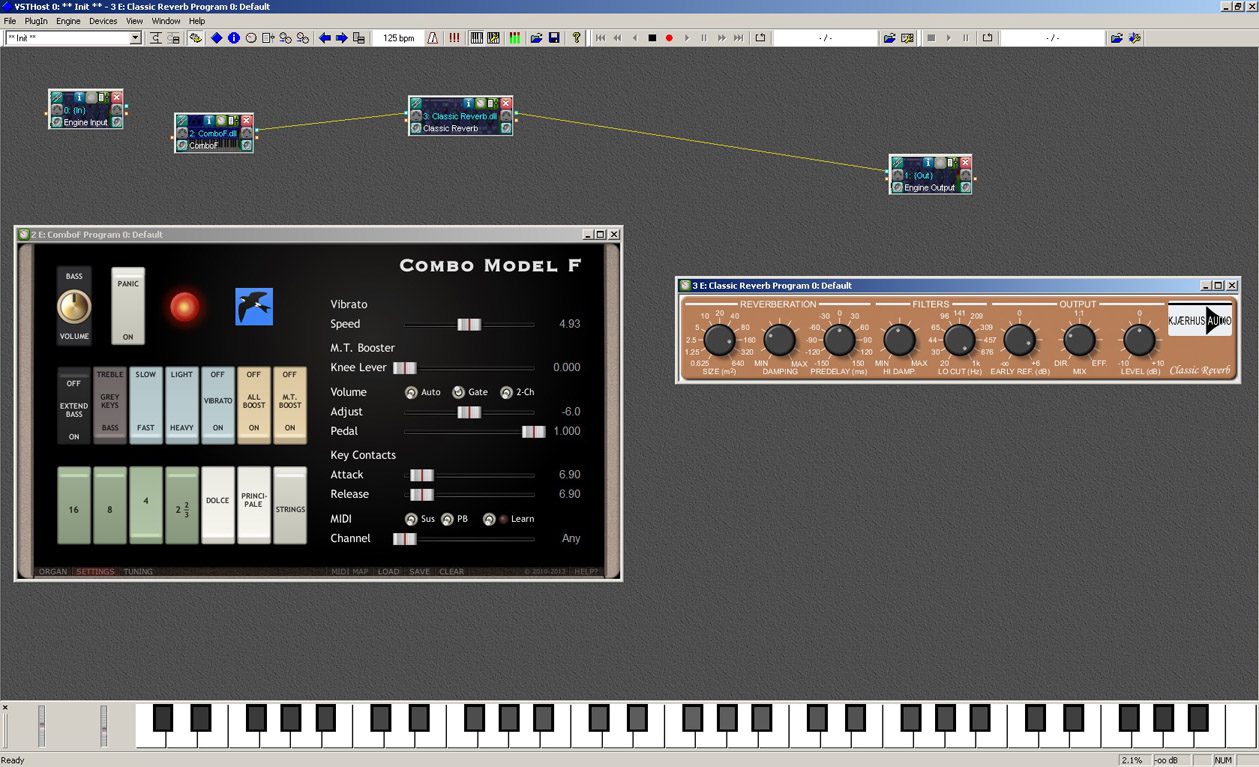Click the info icon on the Engine Input node
This screenshot has width=1259, height=767.
pos(80,97)
